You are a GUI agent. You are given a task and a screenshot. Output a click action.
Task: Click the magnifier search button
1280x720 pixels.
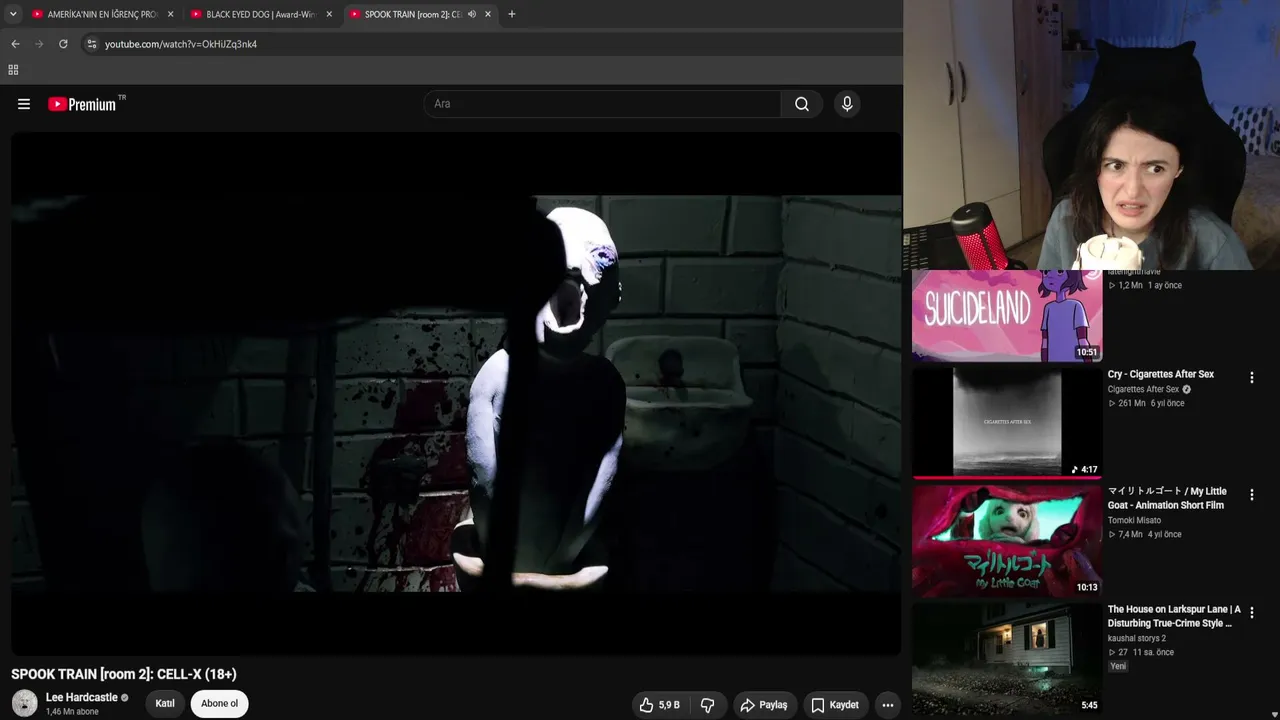(801, 104)
